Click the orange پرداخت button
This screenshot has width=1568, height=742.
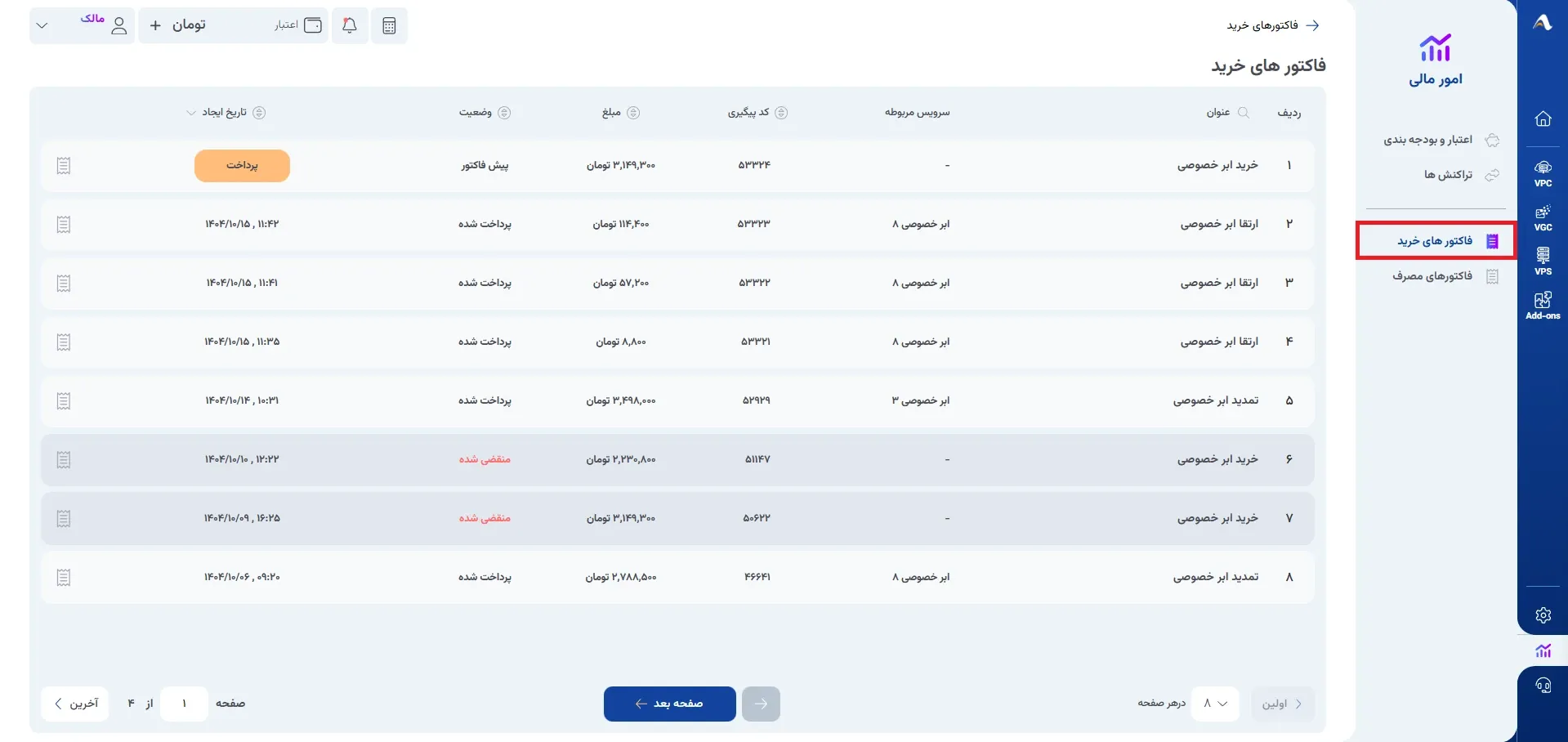click(x=242, y=166)
